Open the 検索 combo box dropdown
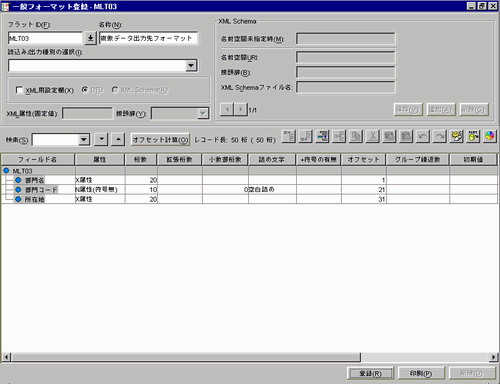 (84, 139)
